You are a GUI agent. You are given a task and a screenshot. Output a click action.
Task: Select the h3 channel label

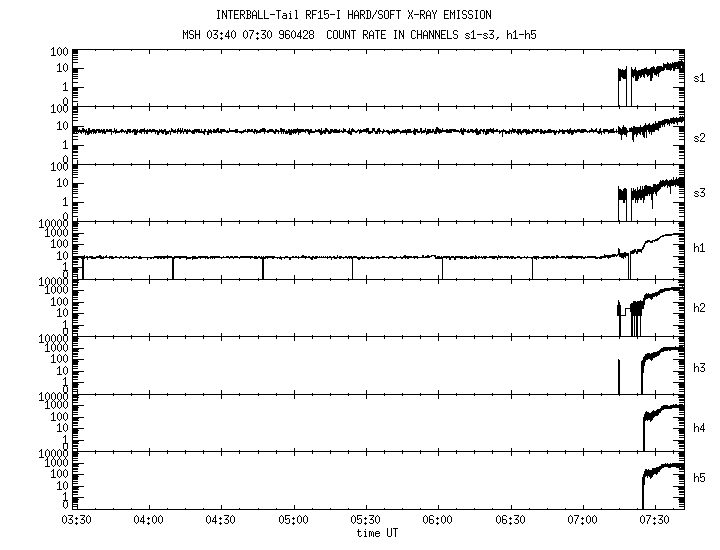click(700, 367)
